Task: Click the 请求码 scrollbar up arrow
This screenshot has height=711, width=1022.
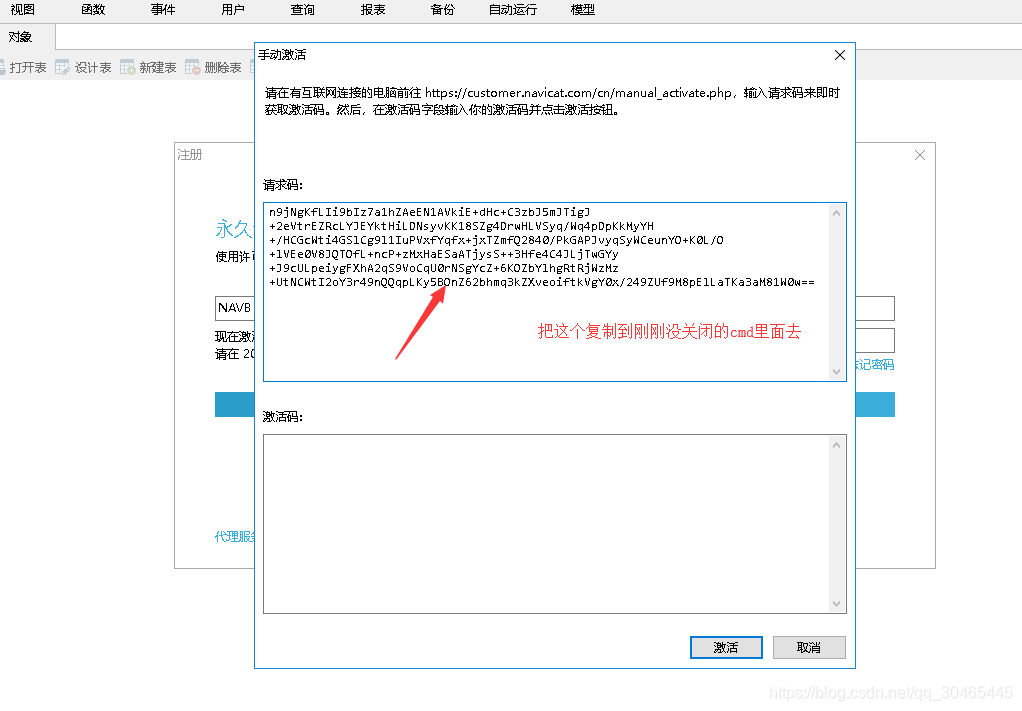Action: click(836, 213)
